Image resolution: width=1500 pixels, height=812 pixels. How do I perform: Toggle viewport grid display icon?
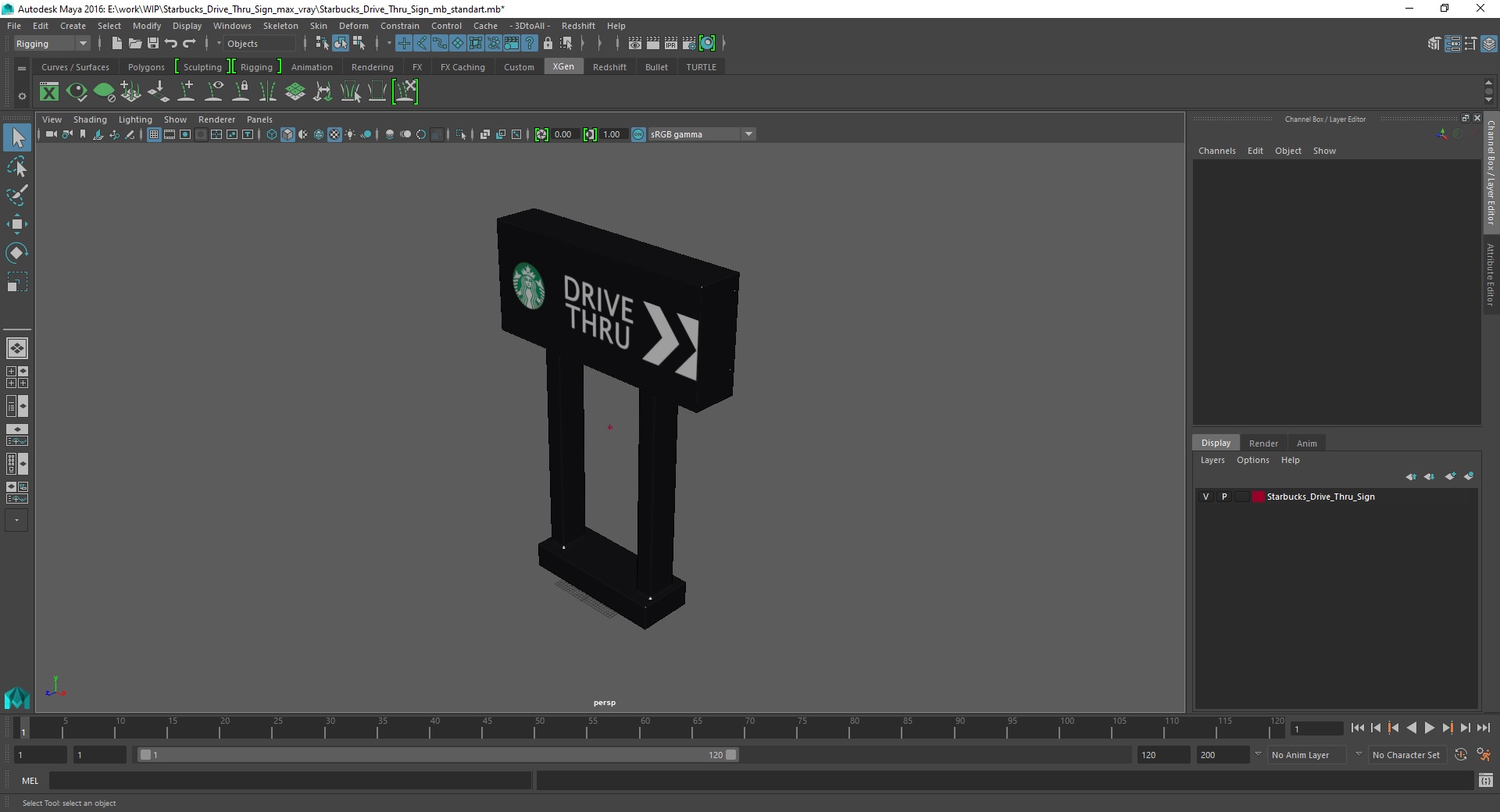pyautogui.click(x=154, y=134)
